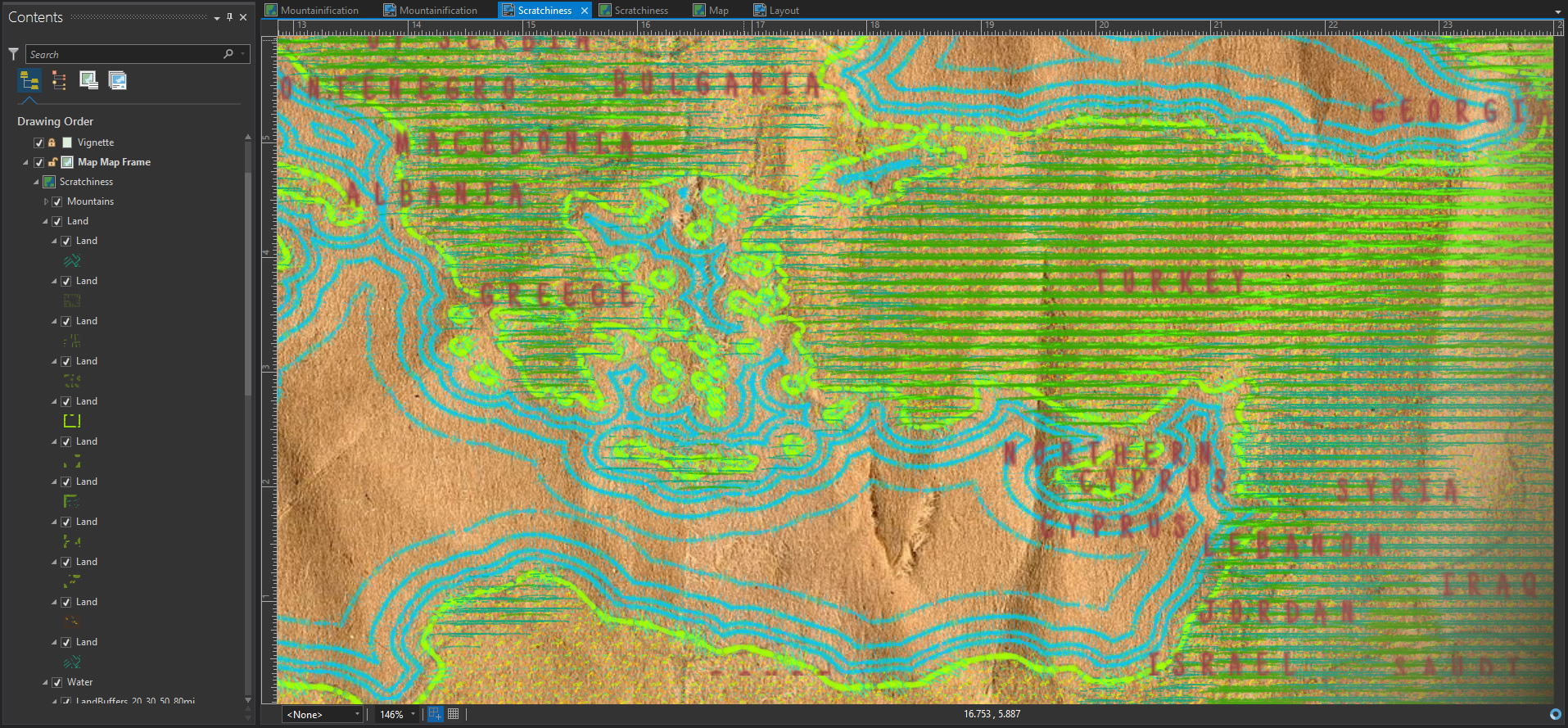Close the active Scratchiness tab
Screen dimensions: 1568x728
point(585,11)
